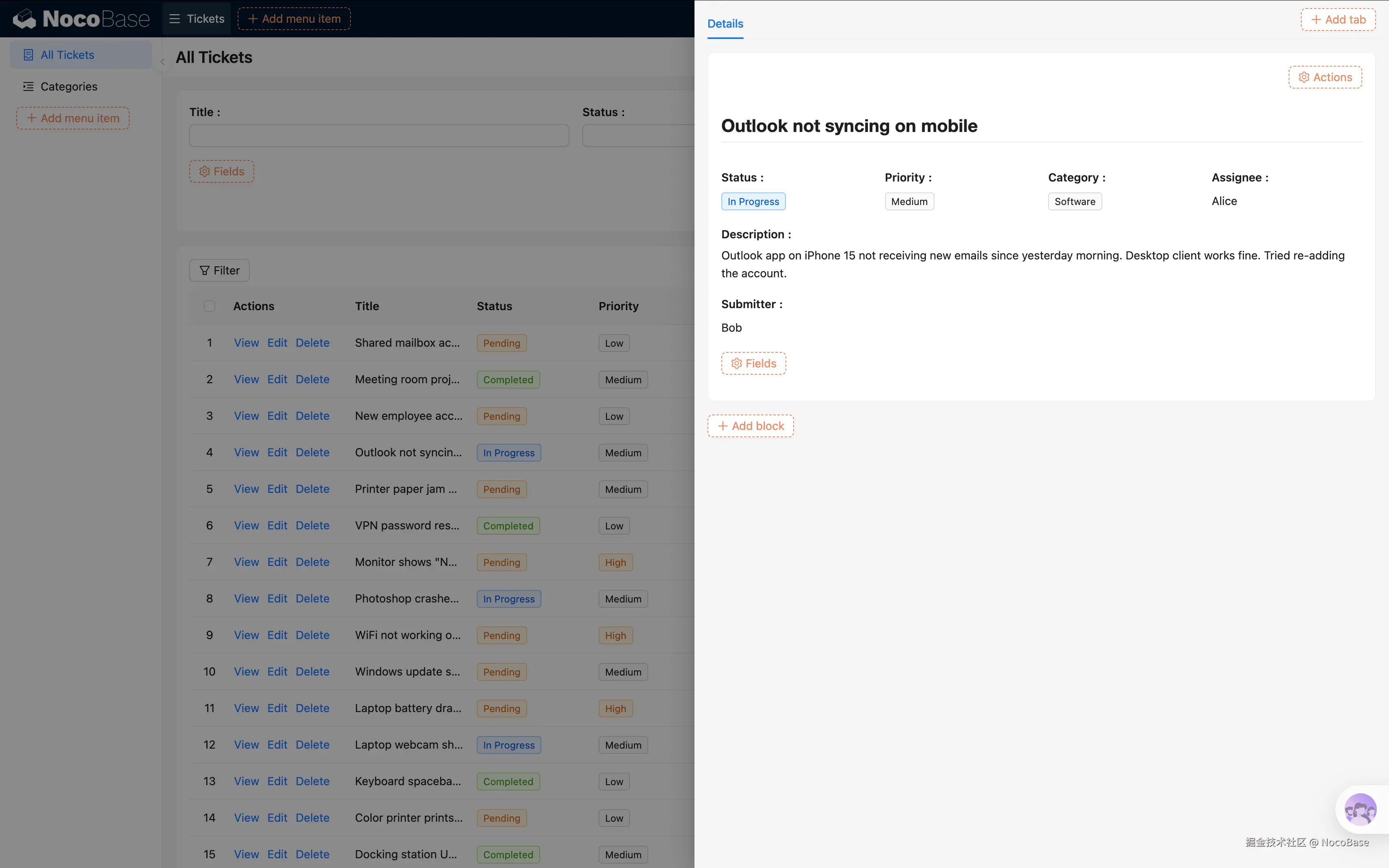Open Actions settings in details block
1389x868 pixels.
1325,78
